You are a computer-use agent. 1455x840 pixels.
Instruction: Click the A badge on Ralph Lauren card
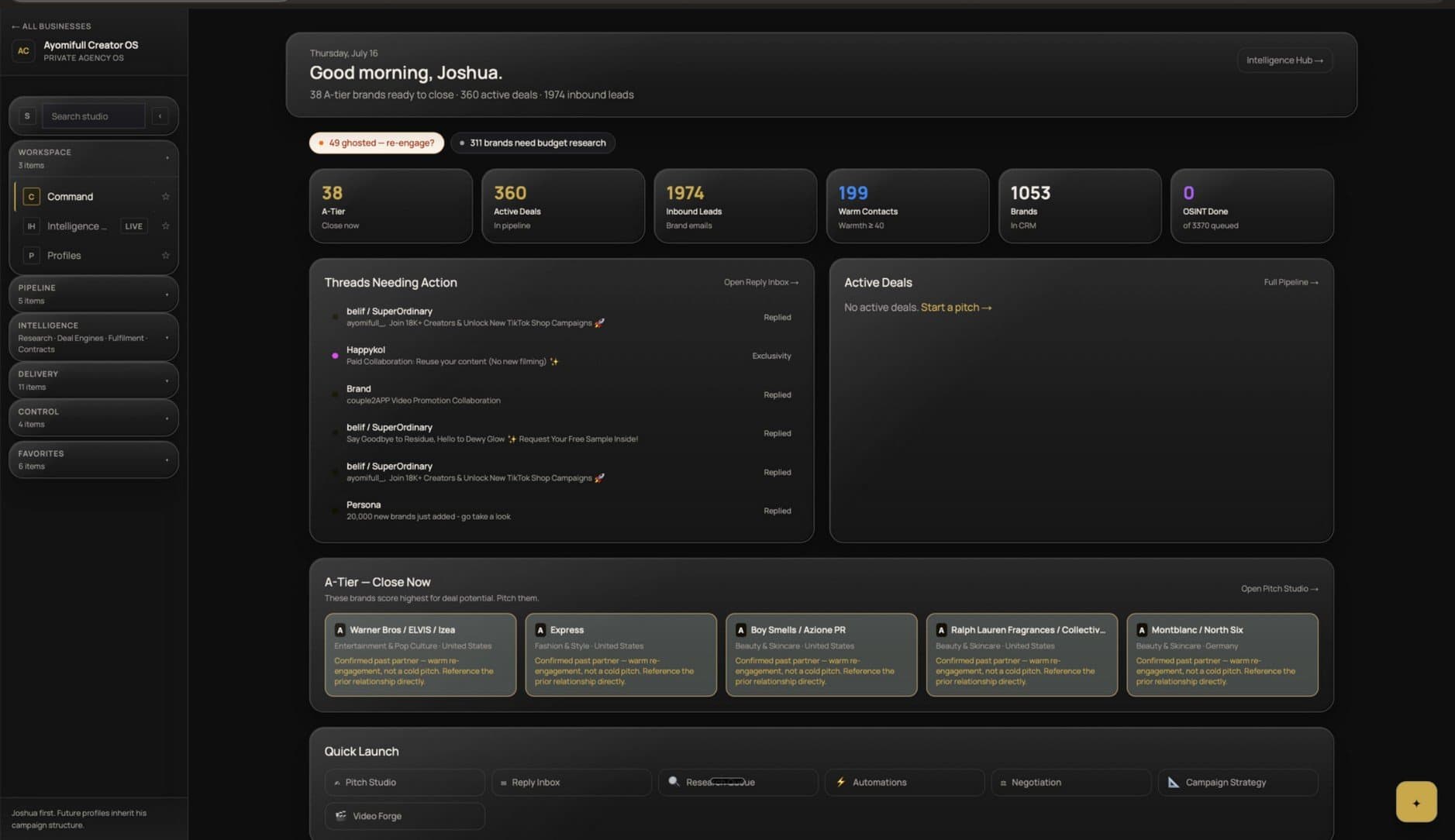(x=941, y=630)
